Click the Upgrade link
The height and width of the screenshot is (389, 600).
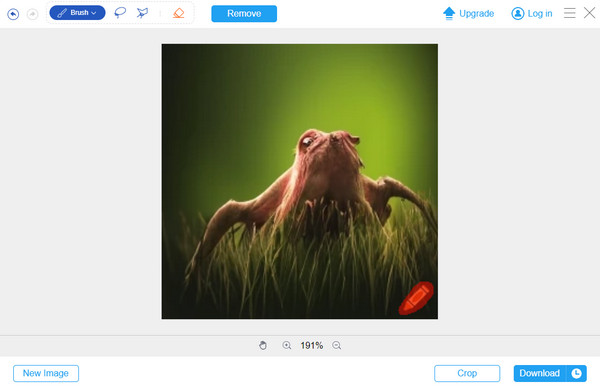point(469,13)
